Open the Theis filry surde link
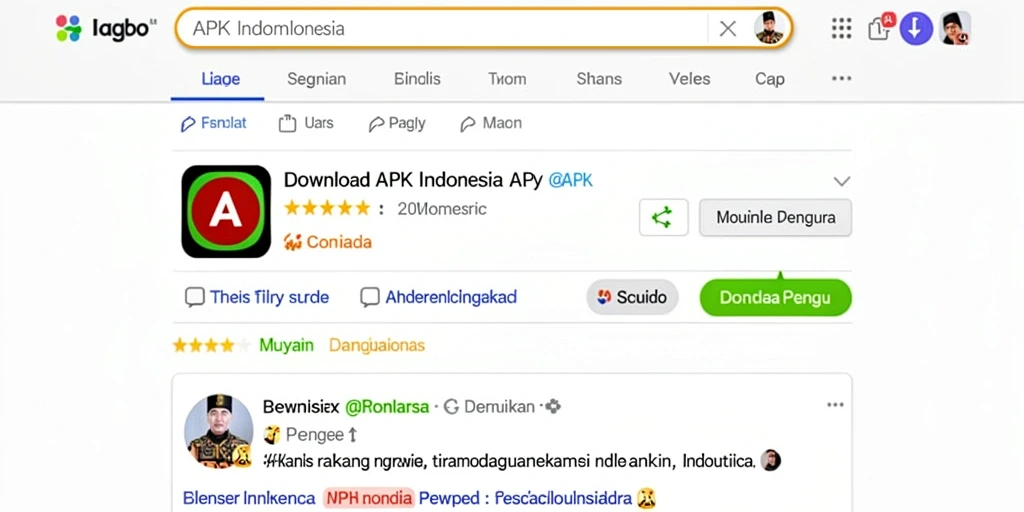 point(269,298)
